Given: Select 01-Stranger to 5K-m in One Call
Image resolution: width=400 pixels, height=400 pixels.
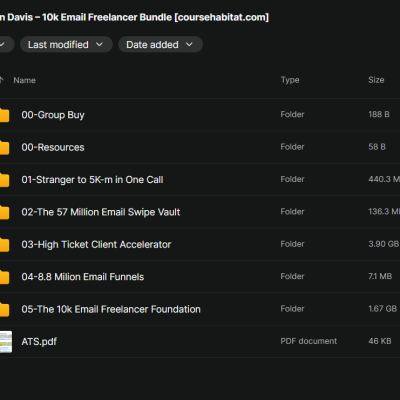Looking at the screenshot, I should [92, 180].
